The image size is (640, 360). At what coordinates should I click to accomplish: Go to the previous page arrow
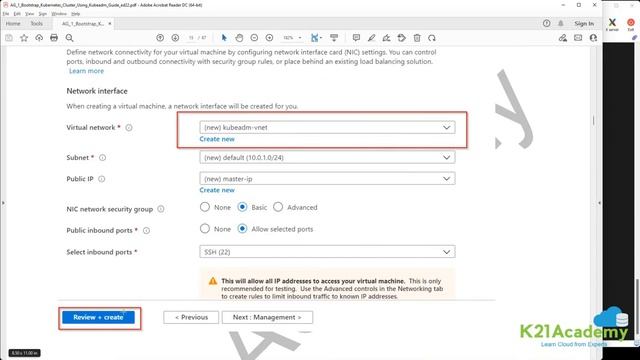pos(160,38)
